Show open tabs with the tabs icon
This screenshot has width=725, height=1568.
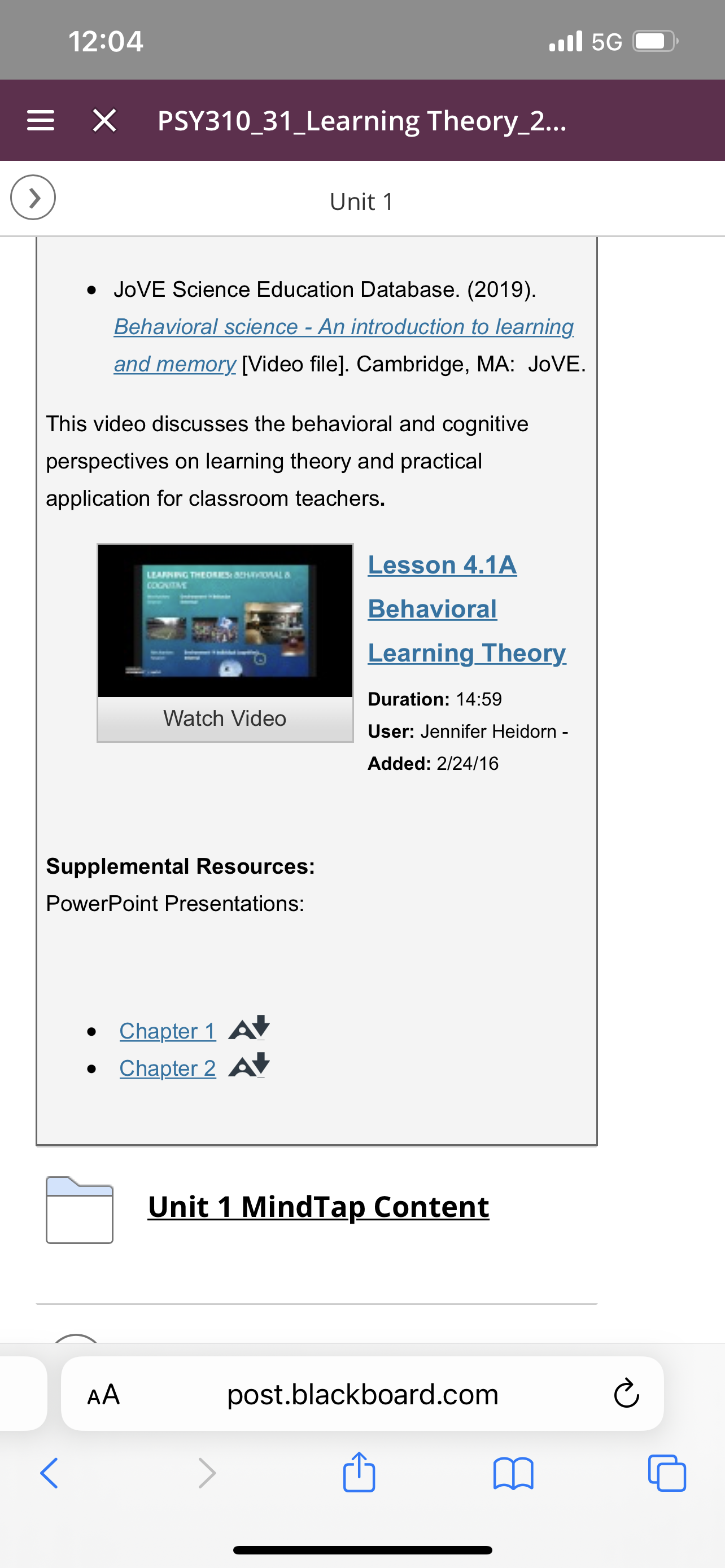tap(667, 1473)
